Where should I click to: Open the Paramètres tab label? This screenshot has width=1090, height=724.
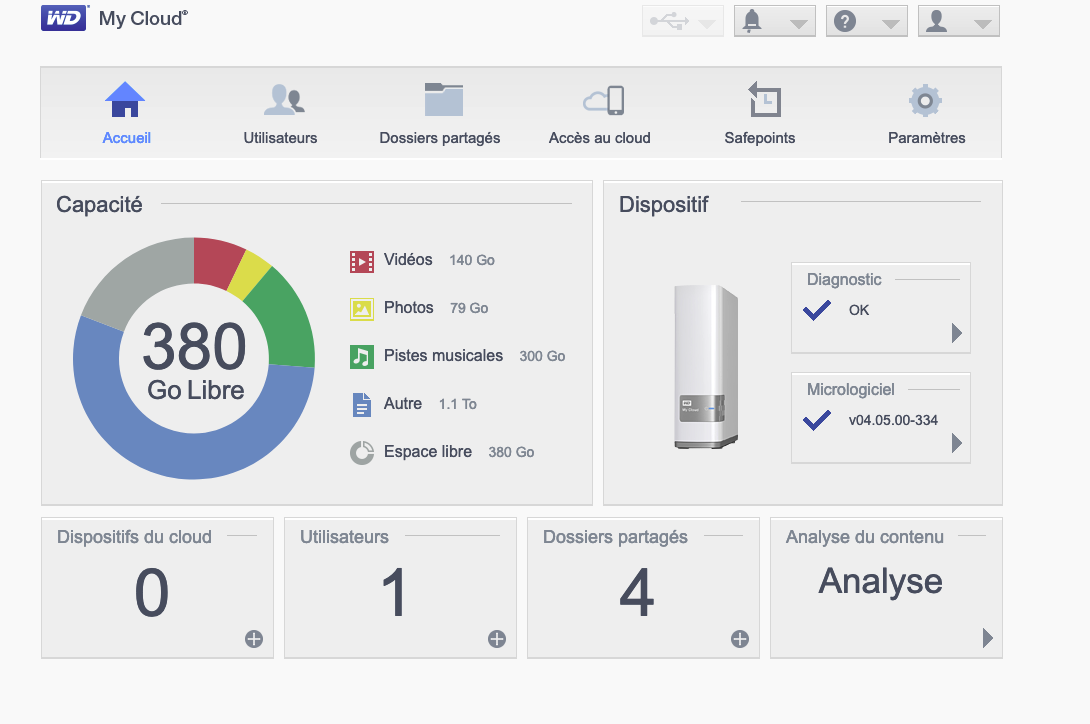(x=927, y=138)
